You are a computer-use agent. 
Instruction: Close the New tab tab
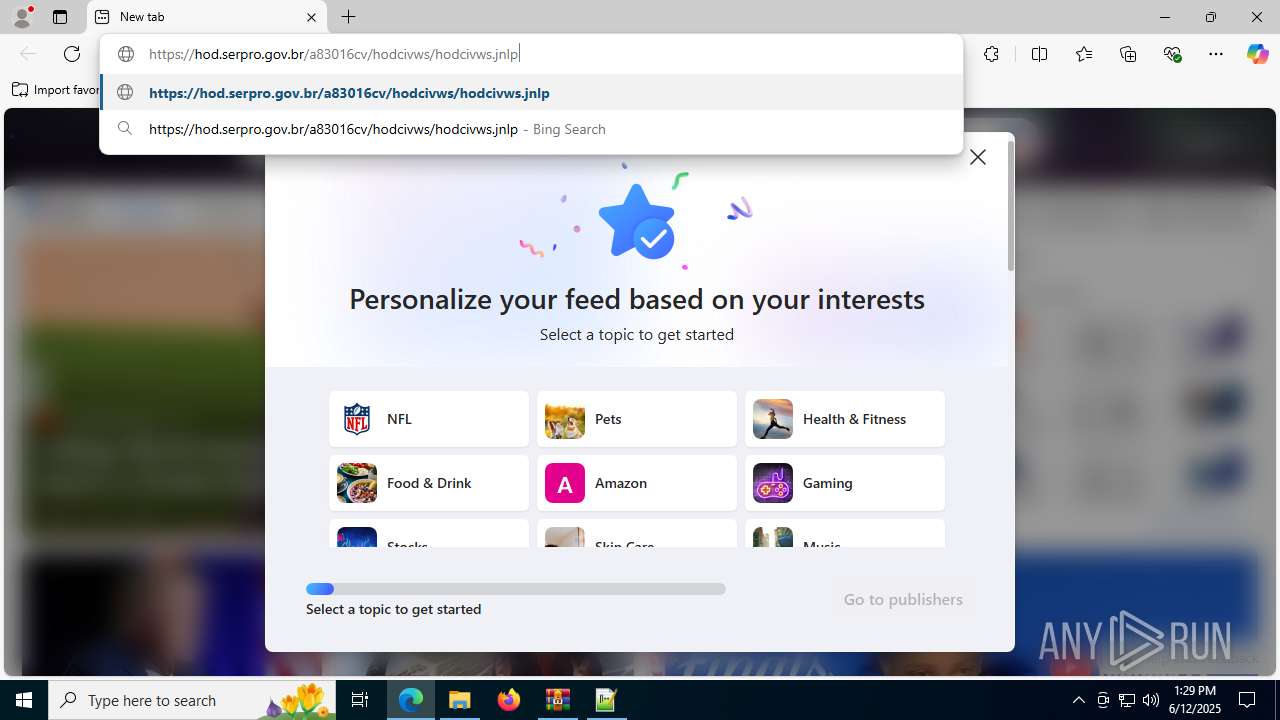point(311,17)
